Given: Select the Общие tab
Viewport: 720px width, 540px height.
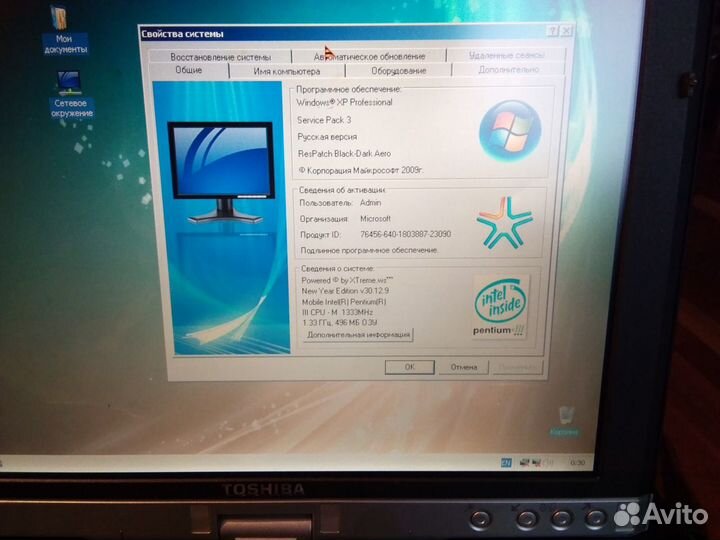Looking at the screenshot, I should click(x=189, y=70).
